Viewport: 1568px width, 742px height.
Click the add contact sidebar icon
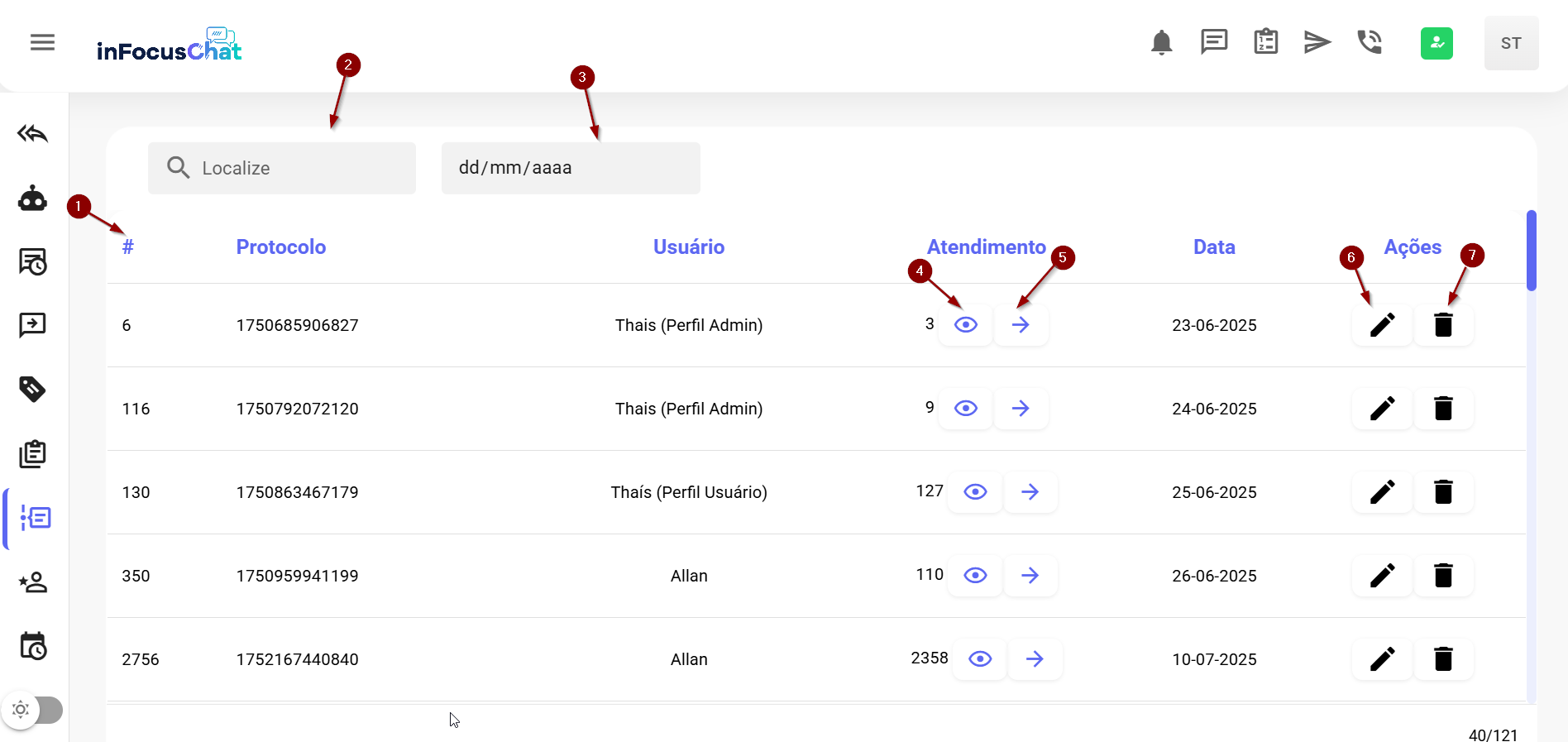[x=33, y=583]
